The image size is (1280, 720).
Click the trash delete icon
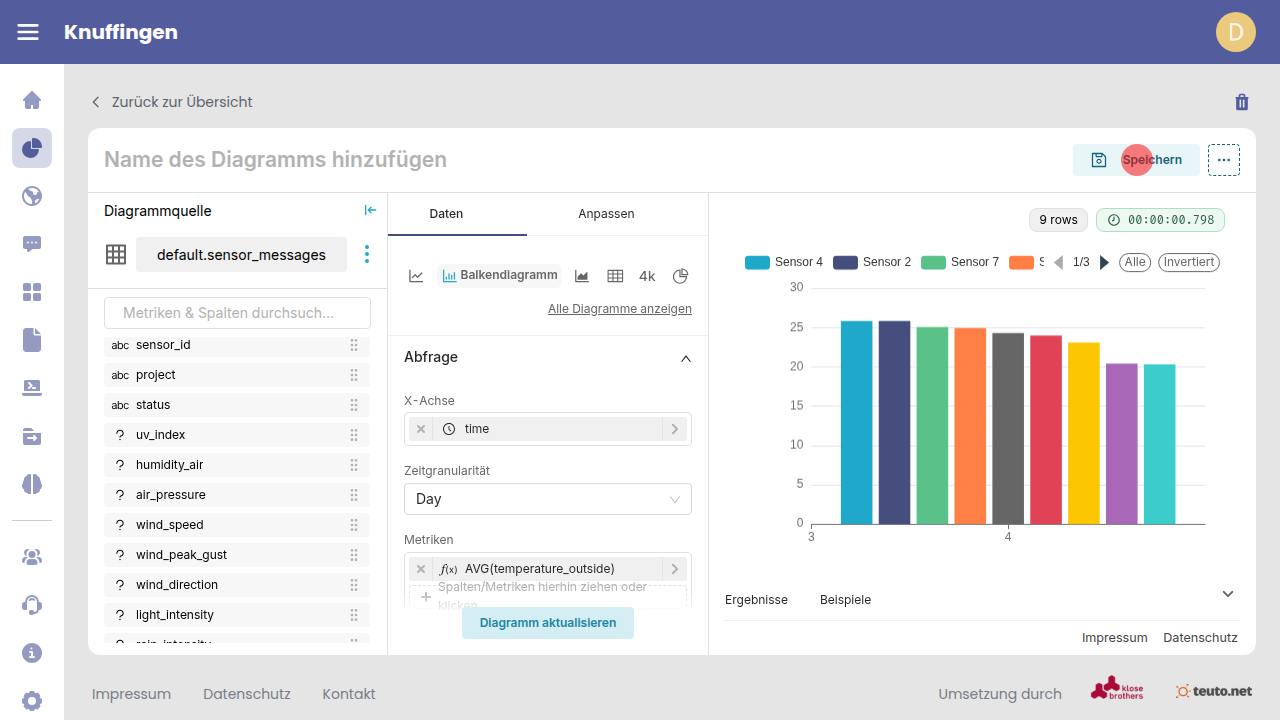coord(1242,102)
